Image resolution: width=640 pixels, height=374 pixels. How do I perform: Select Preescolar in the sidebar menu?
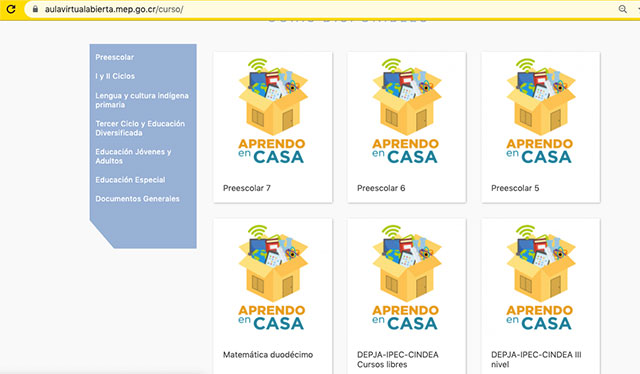(115, 57)
